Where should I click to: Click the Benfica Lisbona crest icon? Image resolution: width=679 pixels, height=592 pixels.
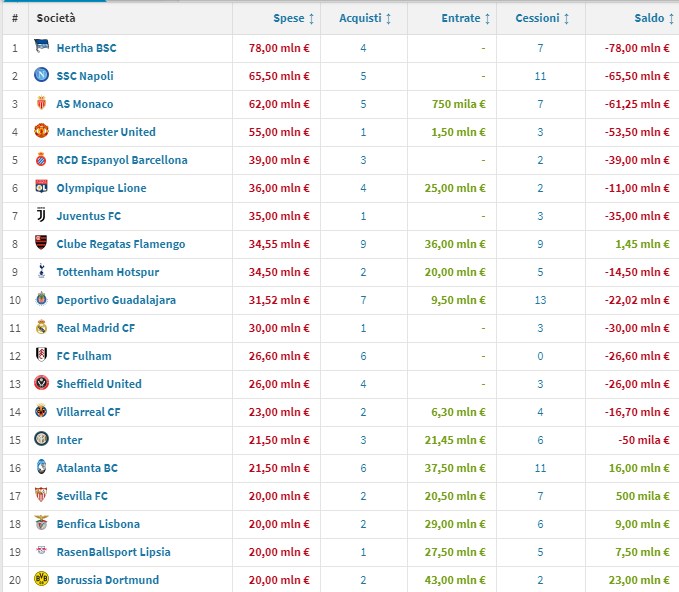coord(42,523)
